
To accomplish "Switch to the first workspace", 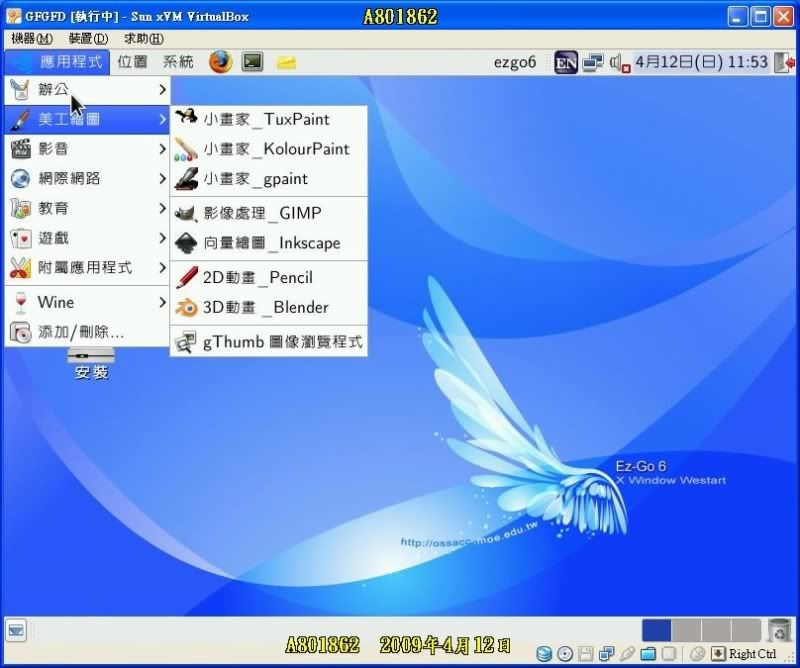I will pyautogui.click(x=657, y=630).
